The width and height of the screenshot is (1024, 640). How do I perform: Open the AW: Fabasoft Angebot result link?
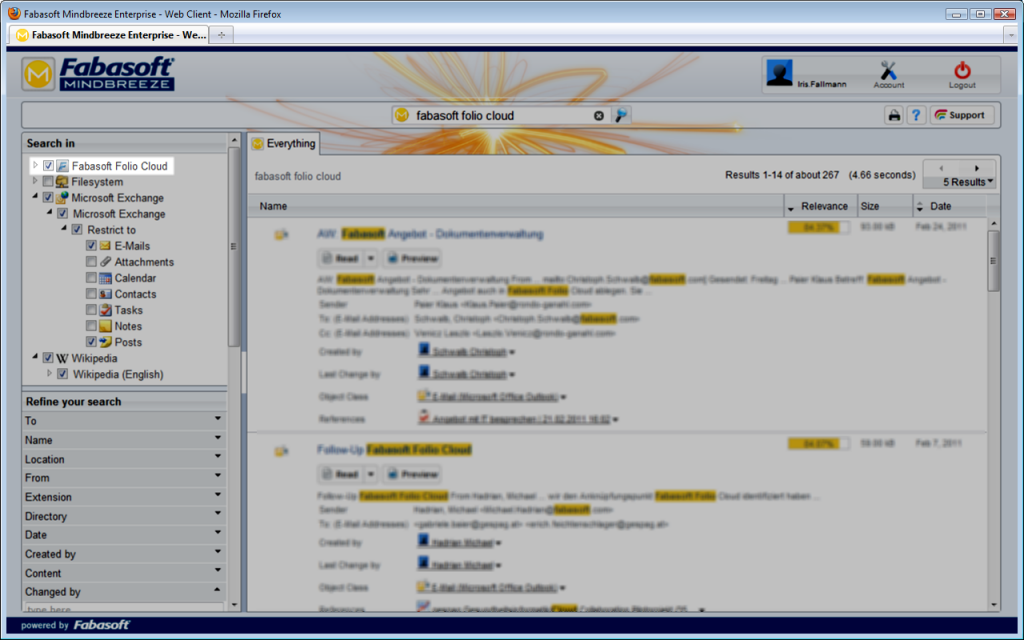click(x=430, y=234)
